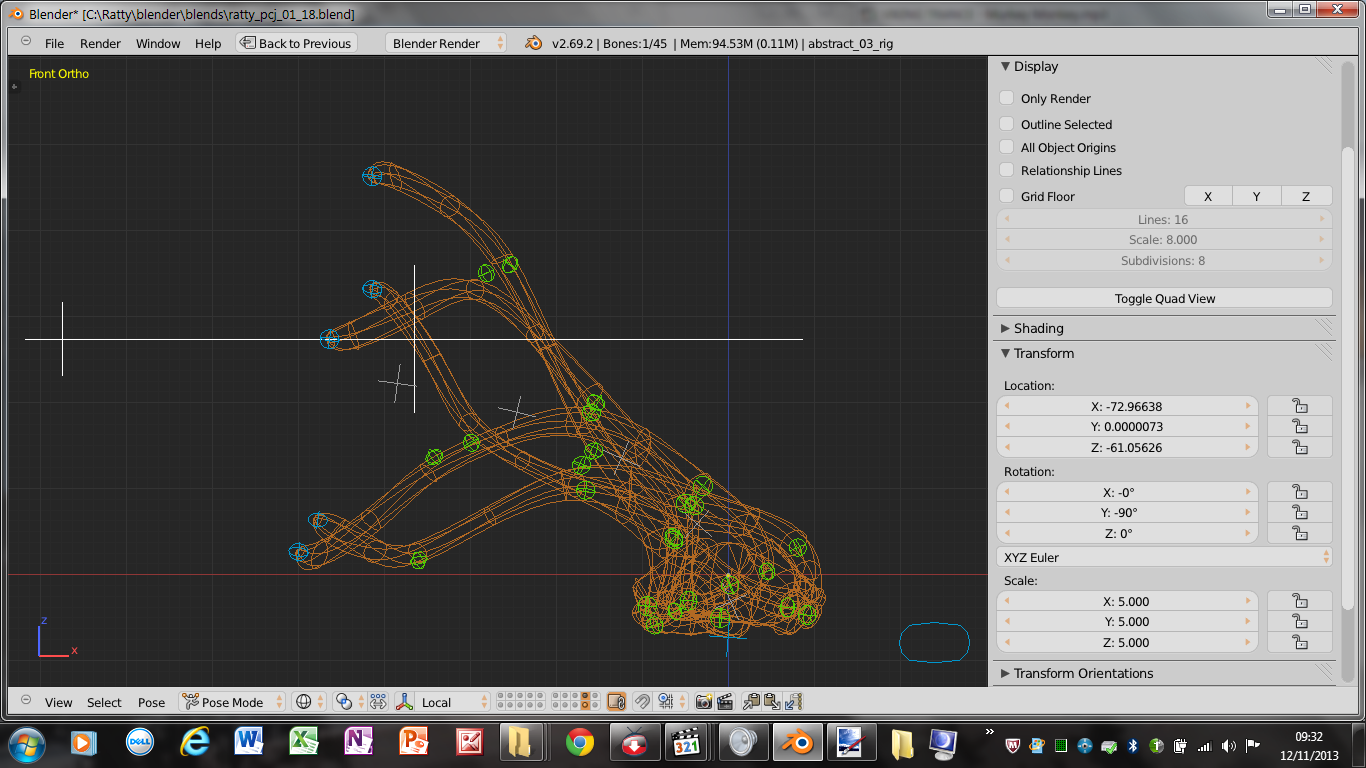Enable the Relationship Lines checkbox

[x=1006, y=170]
